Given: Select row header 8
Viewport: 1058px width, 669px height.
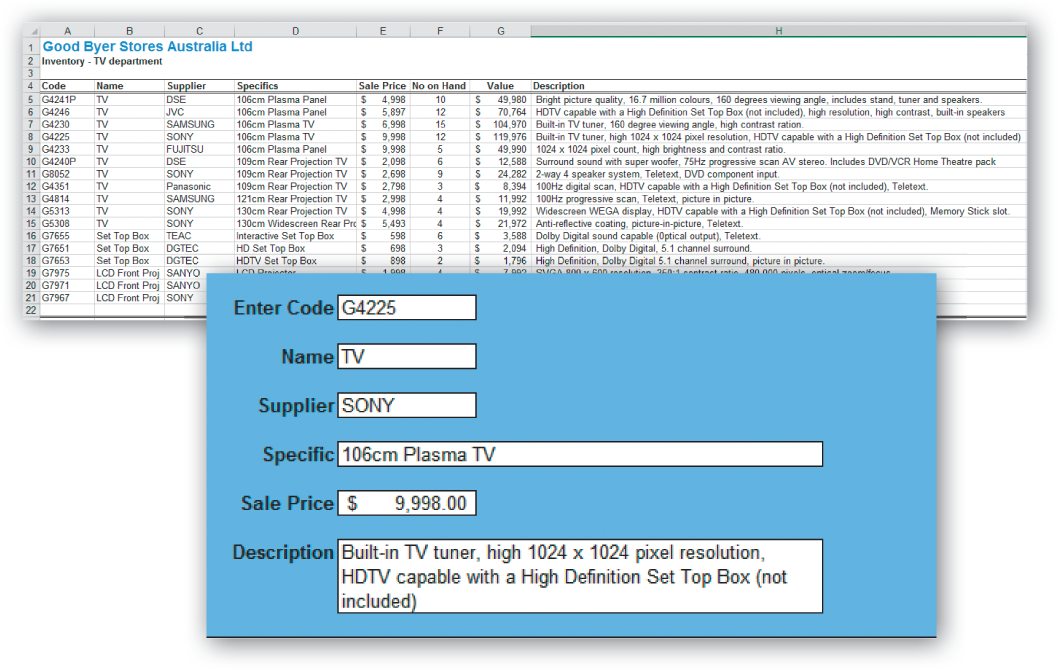Looking at the screenshot, I should (x=31, y=137).
